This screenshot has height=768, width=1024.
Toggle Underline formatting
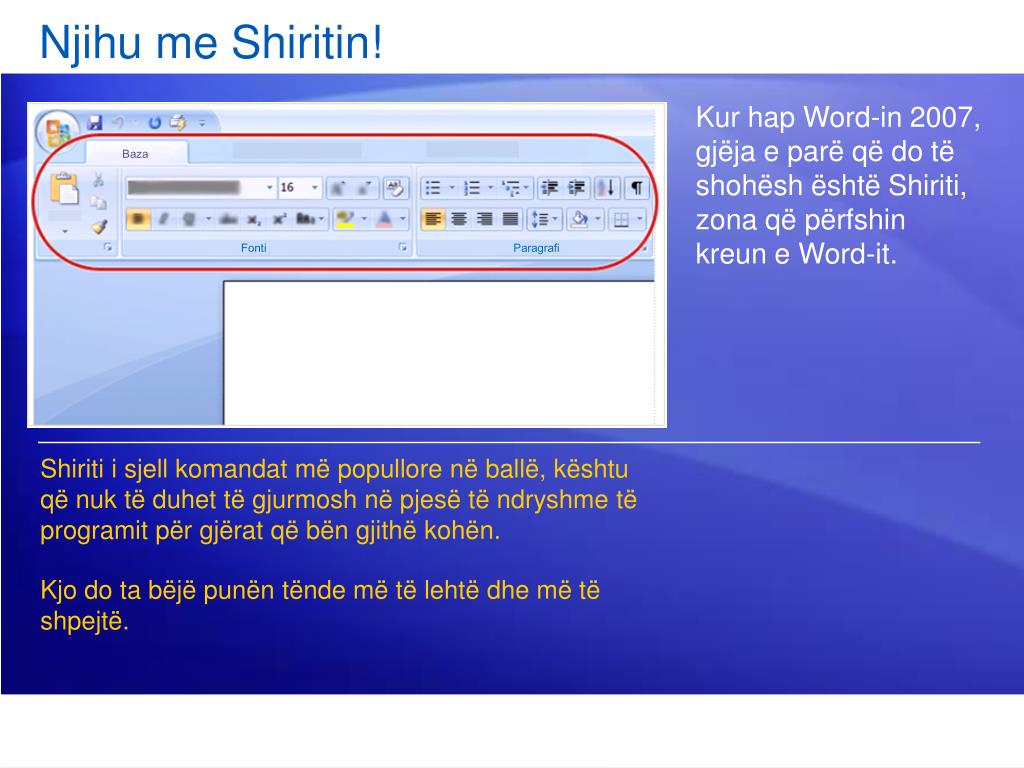point(189,219)
